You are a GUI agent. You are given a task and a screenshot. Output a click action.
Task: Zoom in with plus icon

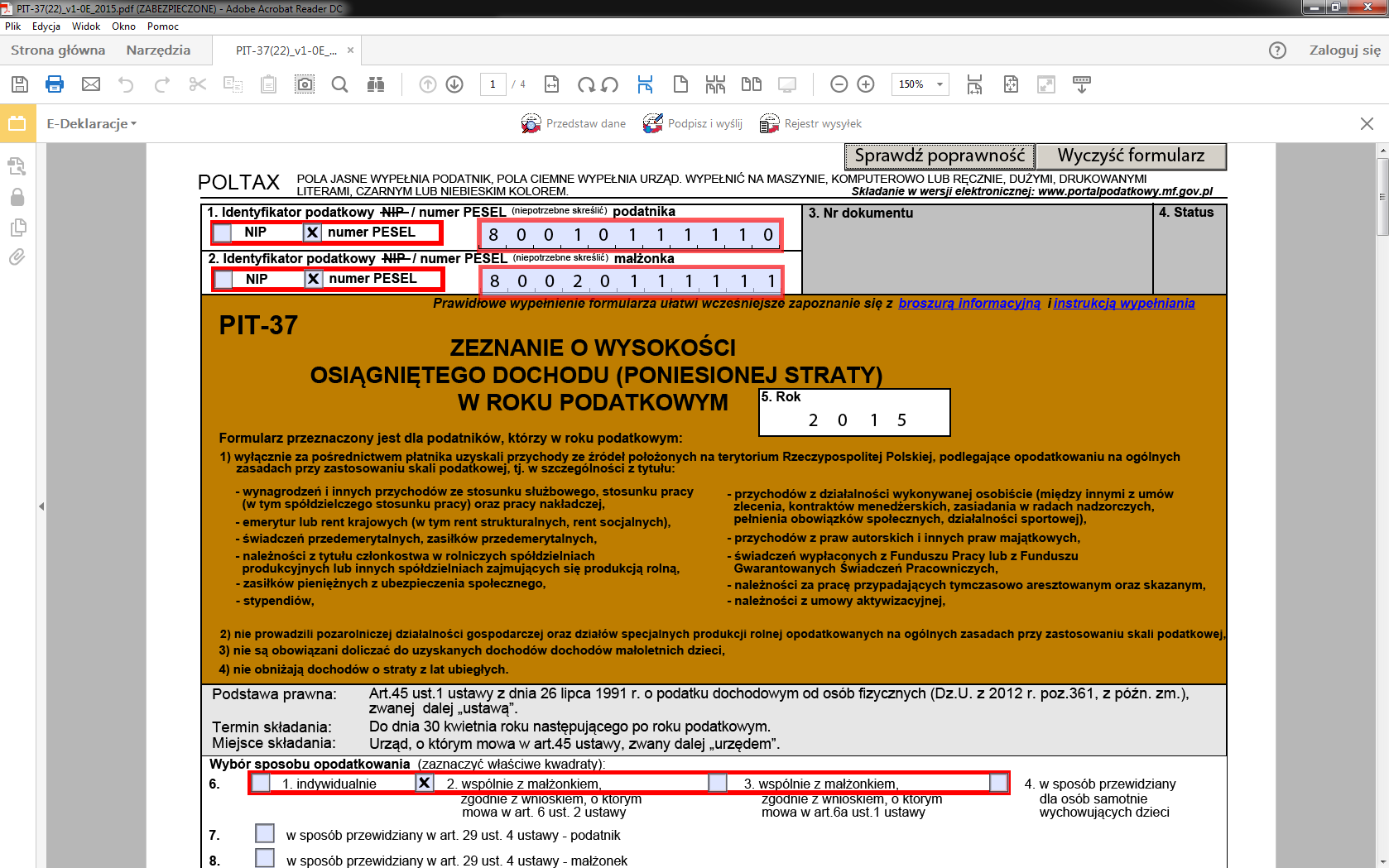(866, 84)
